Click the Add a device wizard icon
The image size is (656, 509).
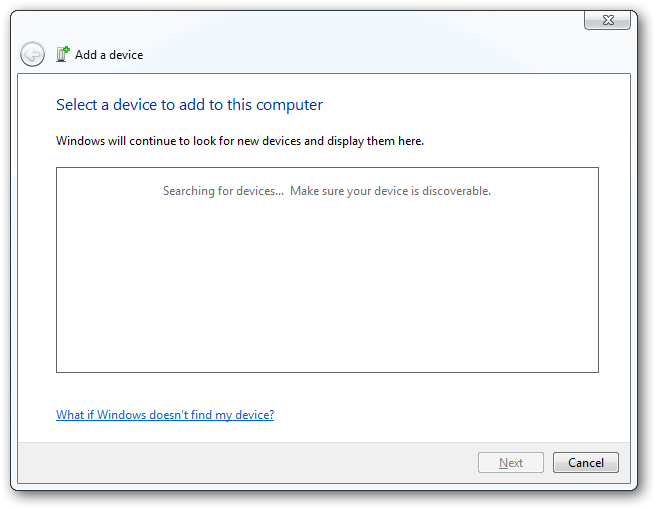(63, 54)
